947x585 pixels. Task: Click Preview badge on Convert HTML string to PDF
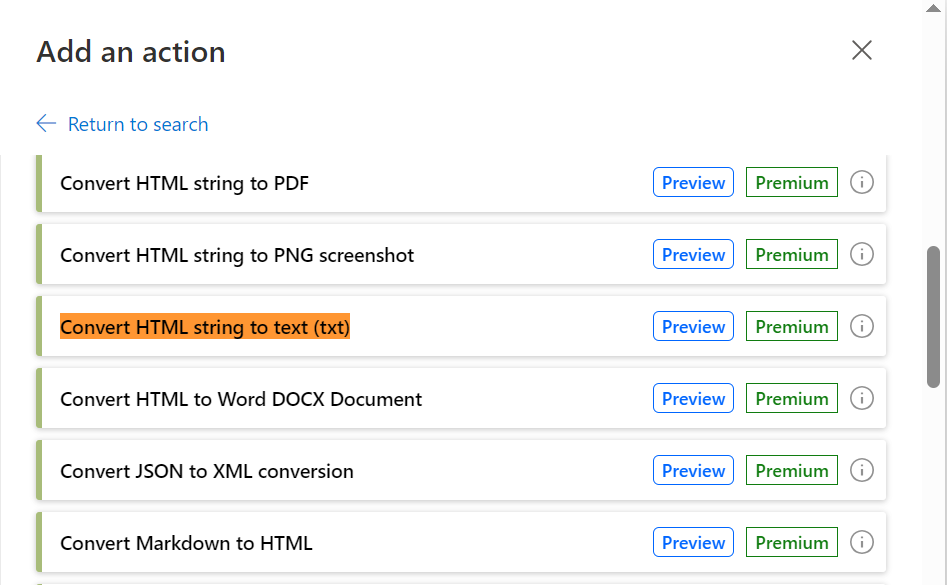[x=693, y=182]
